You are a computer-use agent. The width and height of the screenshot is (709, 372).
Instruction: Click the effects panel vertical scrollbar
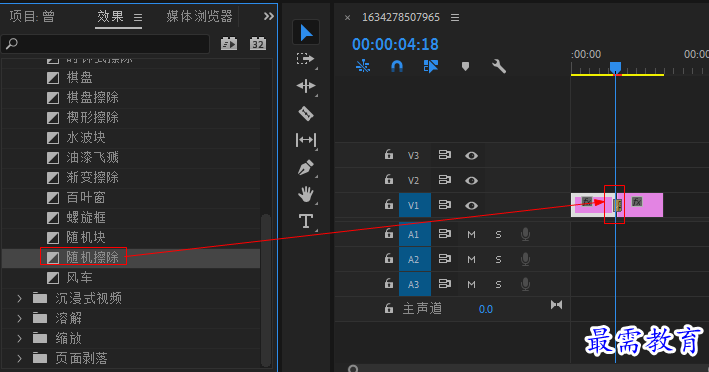(x=266, y=289)
